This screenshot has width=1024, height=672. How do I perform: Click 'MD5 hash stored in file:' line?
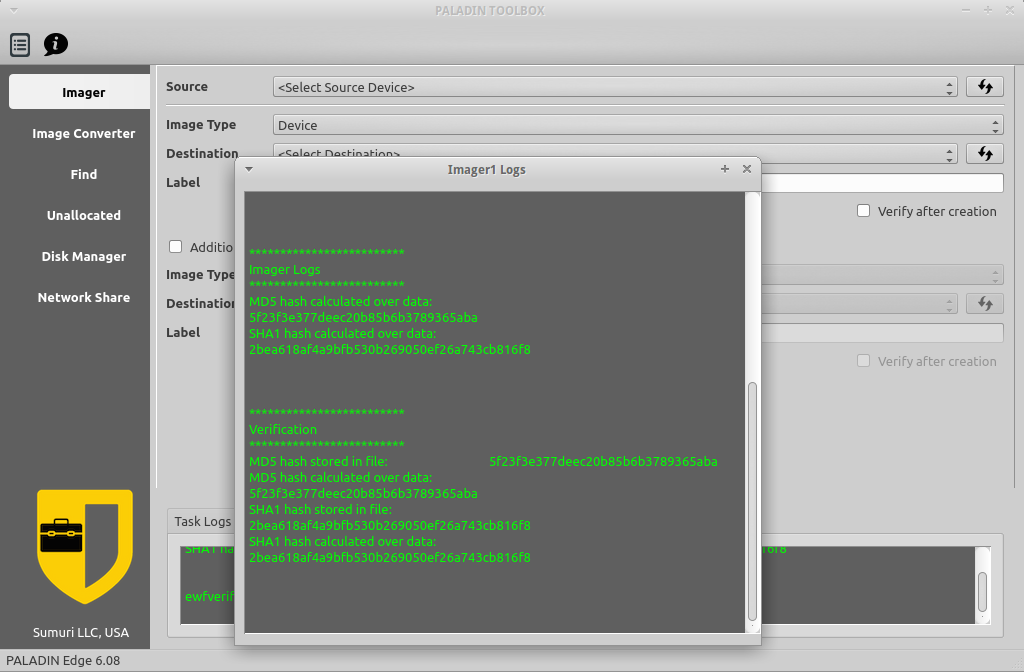tap(318, 461)
